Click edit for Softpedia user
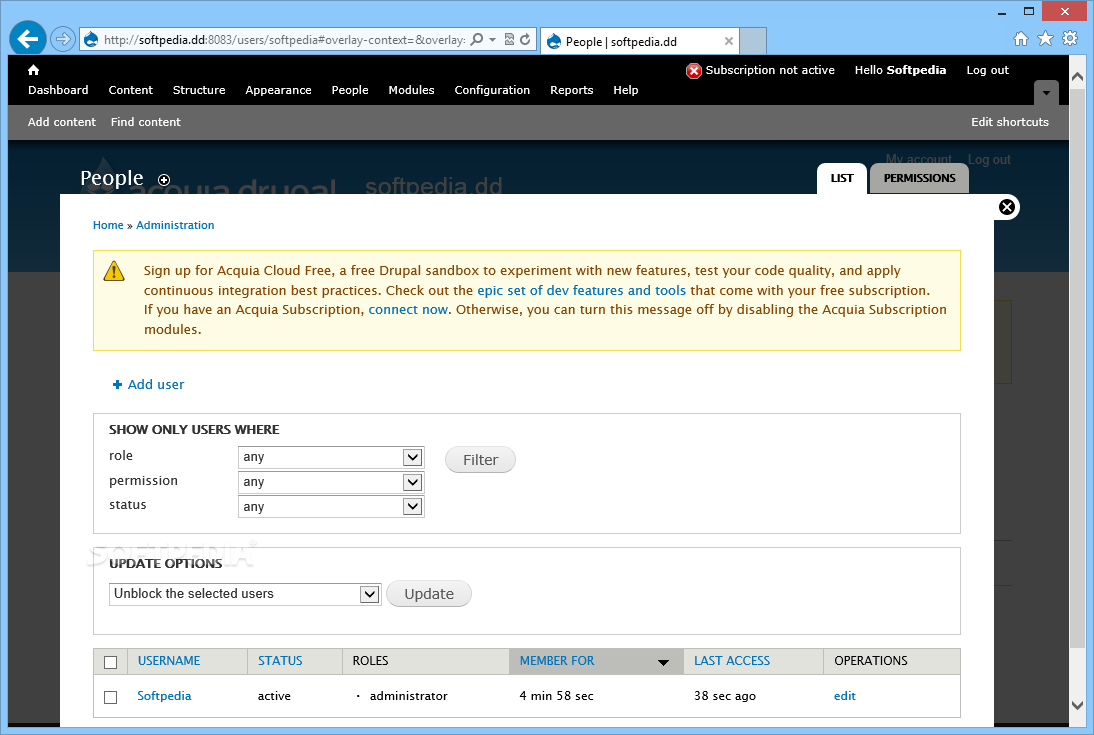 844,696
